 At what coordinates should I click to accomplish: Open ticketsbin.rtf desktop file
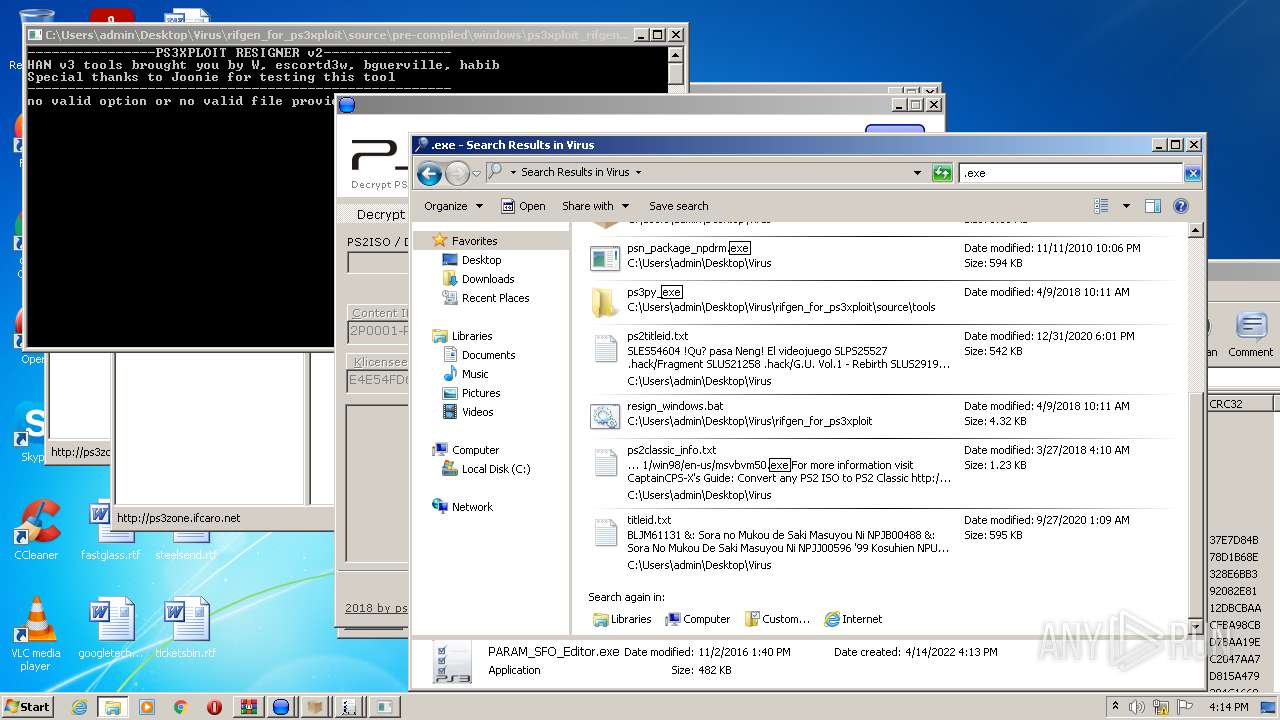point(186,627)
